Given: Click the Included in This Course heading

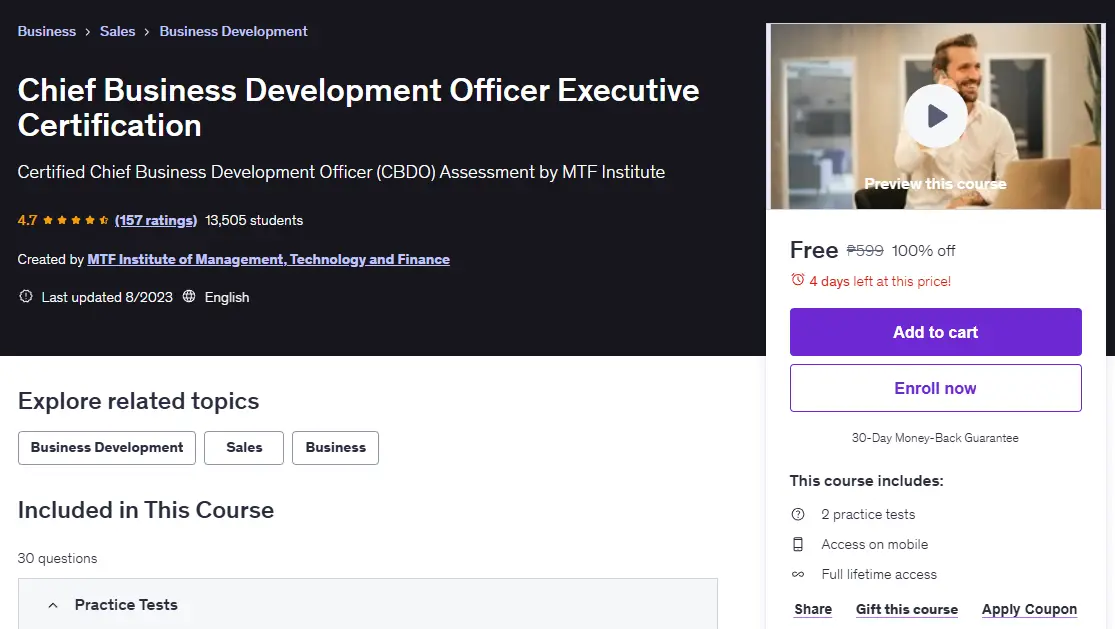Looking at the screenshot, I should click(146, 510).
